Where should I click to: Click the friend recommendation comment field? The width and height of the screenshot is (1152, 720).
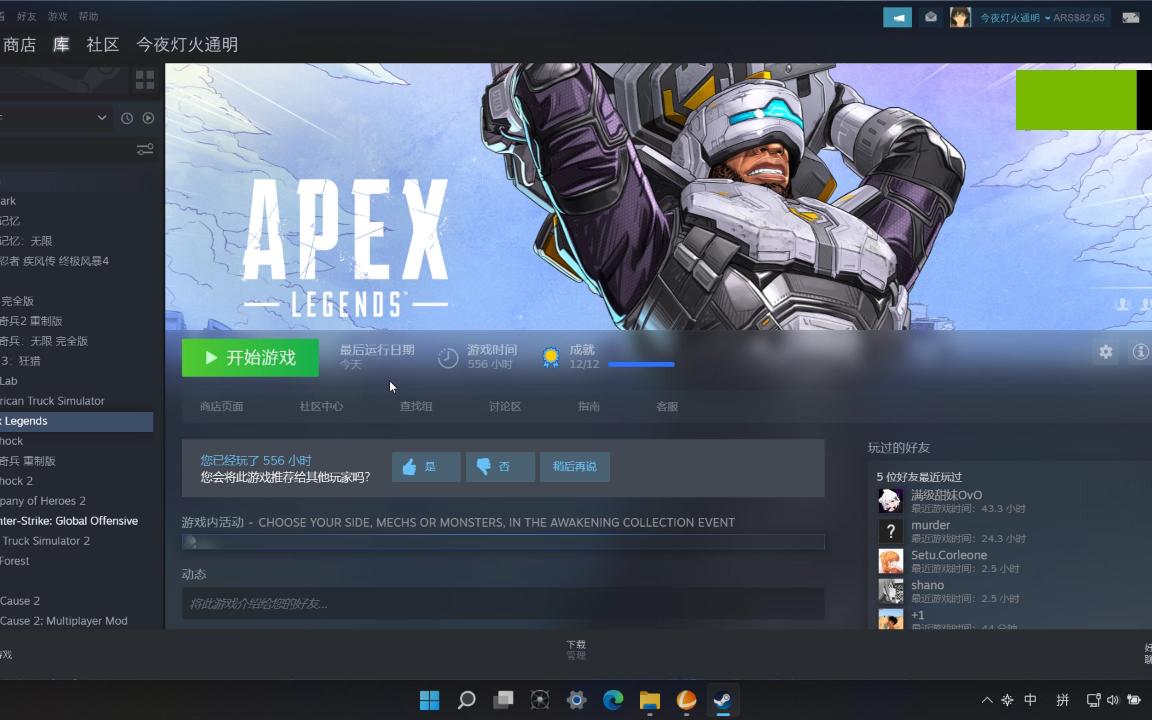pyautogui.click(x=502, y=603)
